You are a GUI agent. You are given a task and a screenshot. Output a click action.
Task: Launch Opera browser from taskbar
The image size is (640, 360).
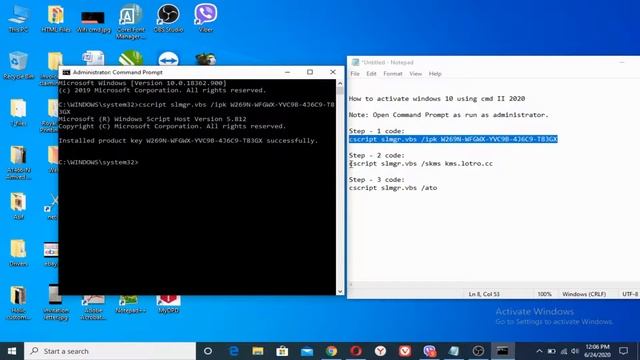[x=356, y=351]
